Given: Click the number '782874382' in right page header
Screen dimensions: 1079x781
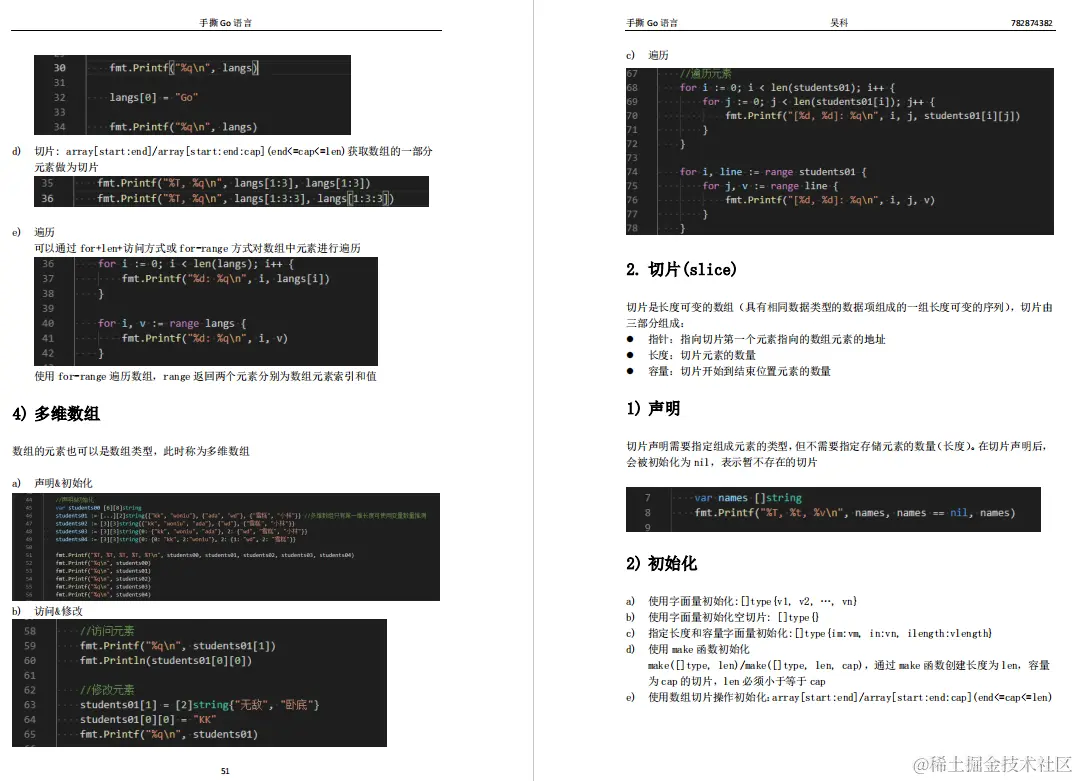Looking at the screenshot, I should pos(1032,23).
